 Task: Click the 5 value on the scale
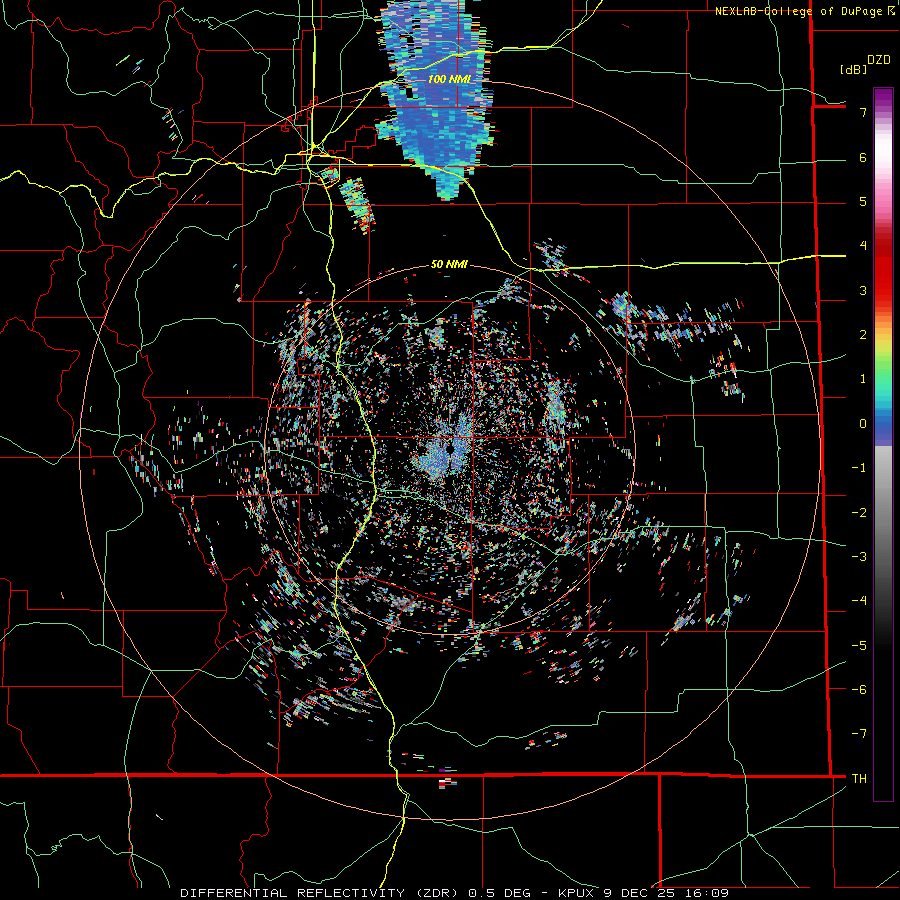pos(863,201)
